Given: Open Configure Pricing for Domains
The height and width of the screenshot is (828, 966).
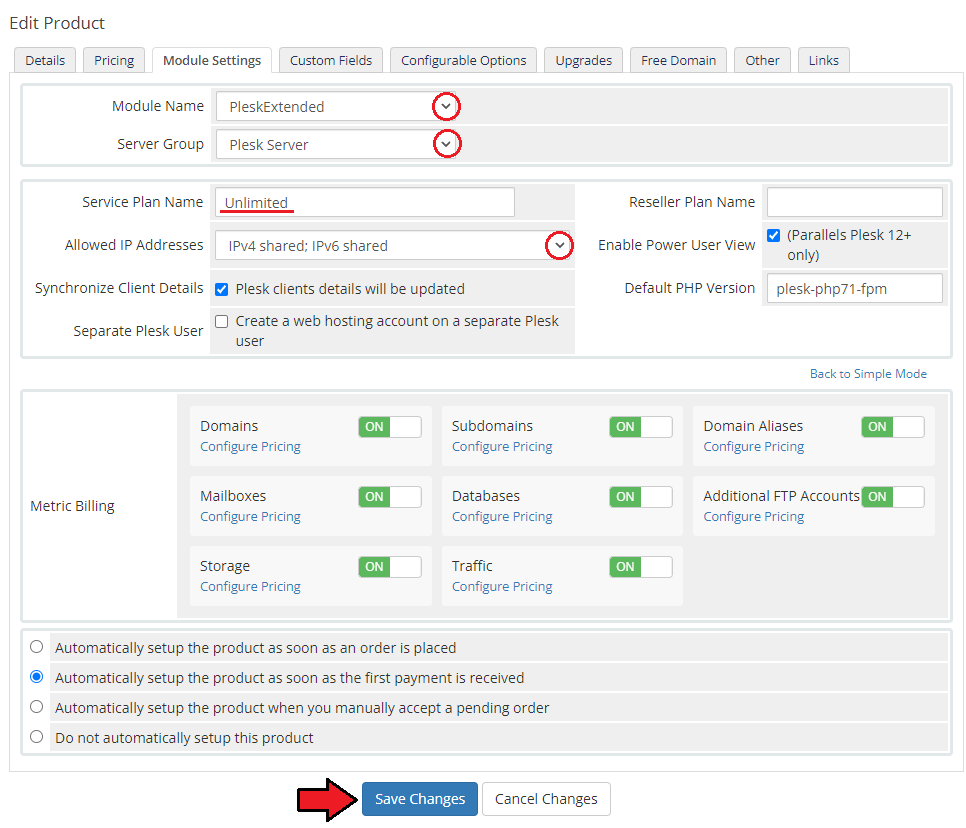Looking at the screenshot, I should point(250,447).
